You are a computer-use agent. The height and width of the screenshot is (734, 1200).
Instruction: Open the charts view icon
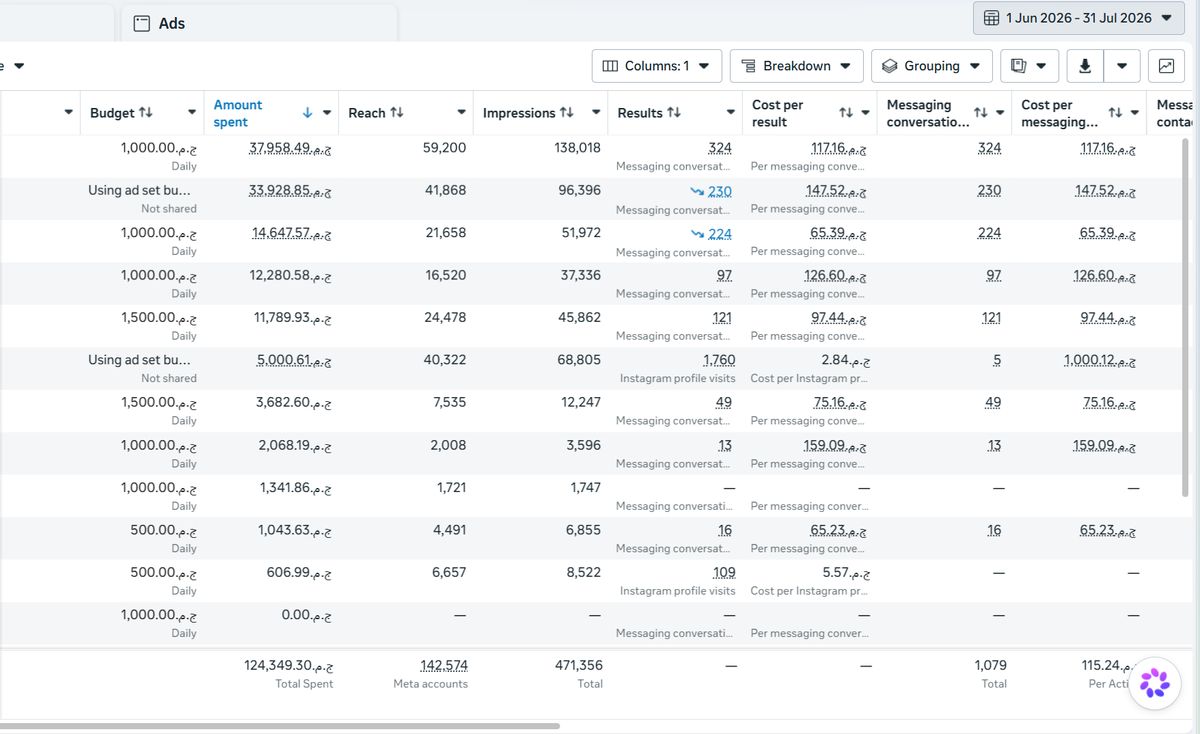point(1166,66)
